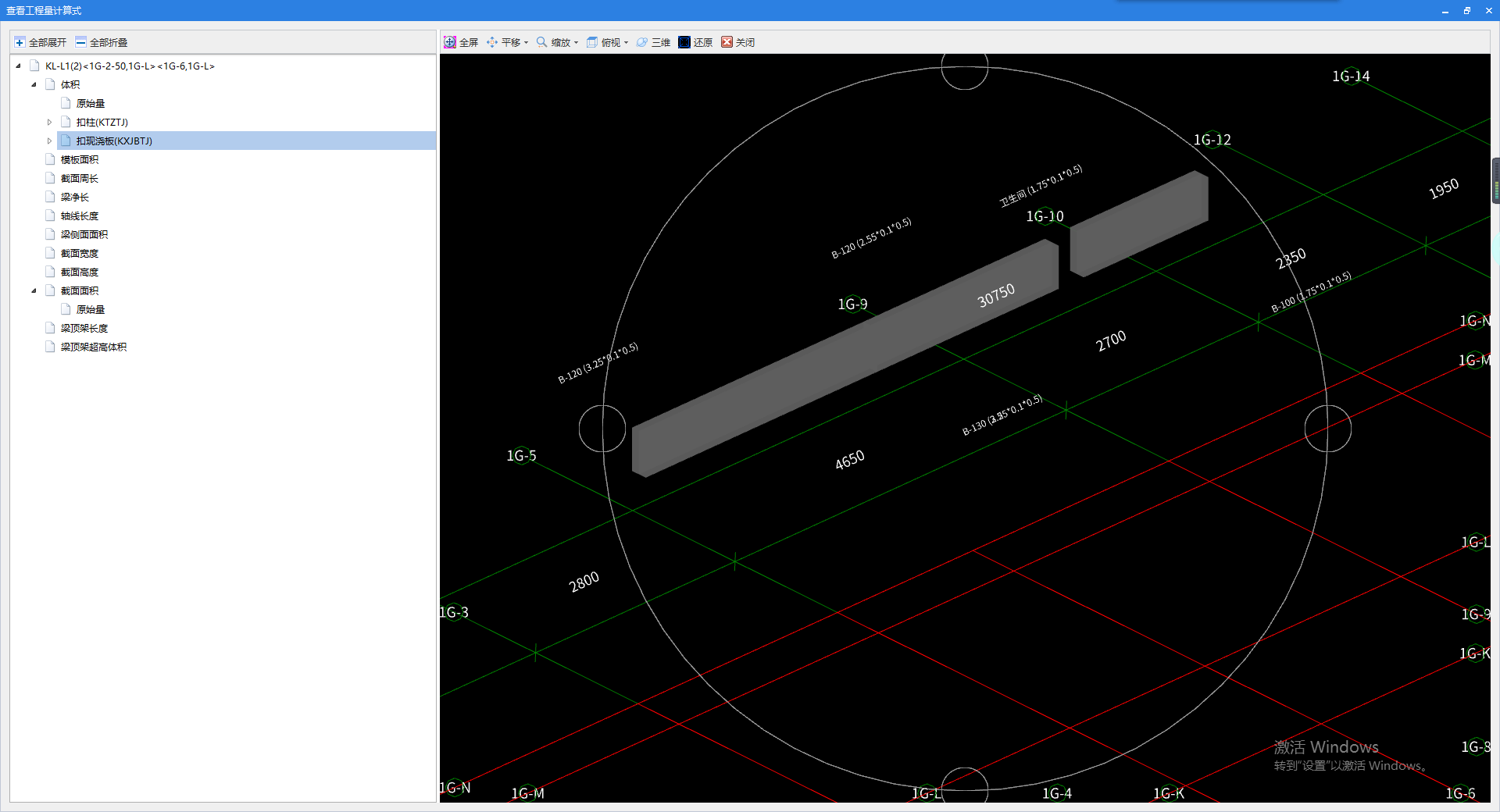Click the page icon beside 梁净长
This screenshot has height=812, width=1500.
[51, 197]
